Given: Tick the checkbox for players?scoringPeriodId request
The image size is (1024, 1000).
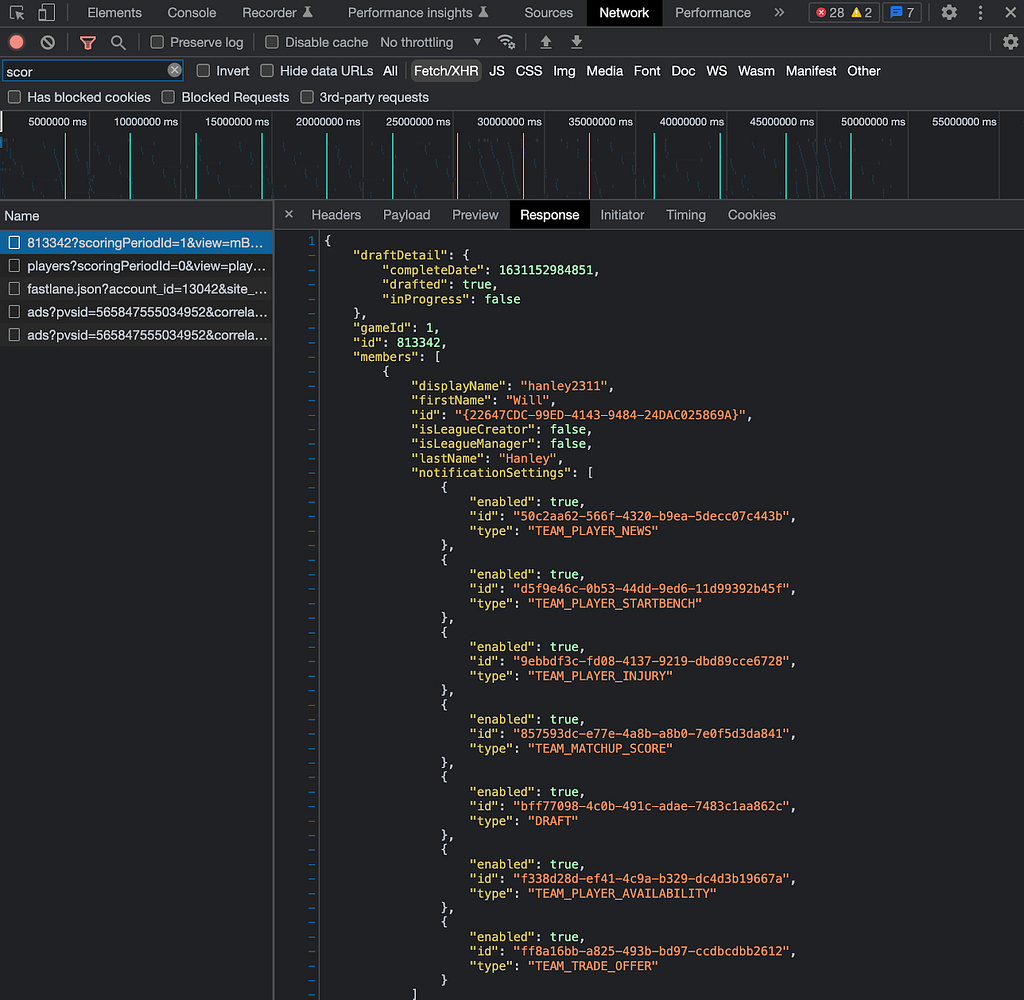Looking at the screenshot, I should (14, 266).
